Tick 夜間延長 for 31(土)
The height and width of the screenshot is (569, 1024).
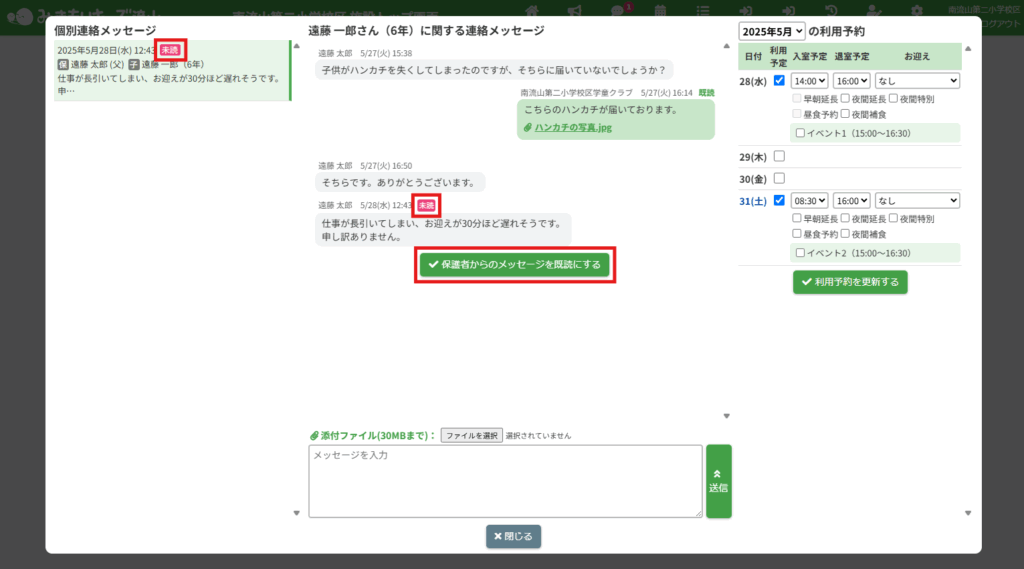(845, 218)
